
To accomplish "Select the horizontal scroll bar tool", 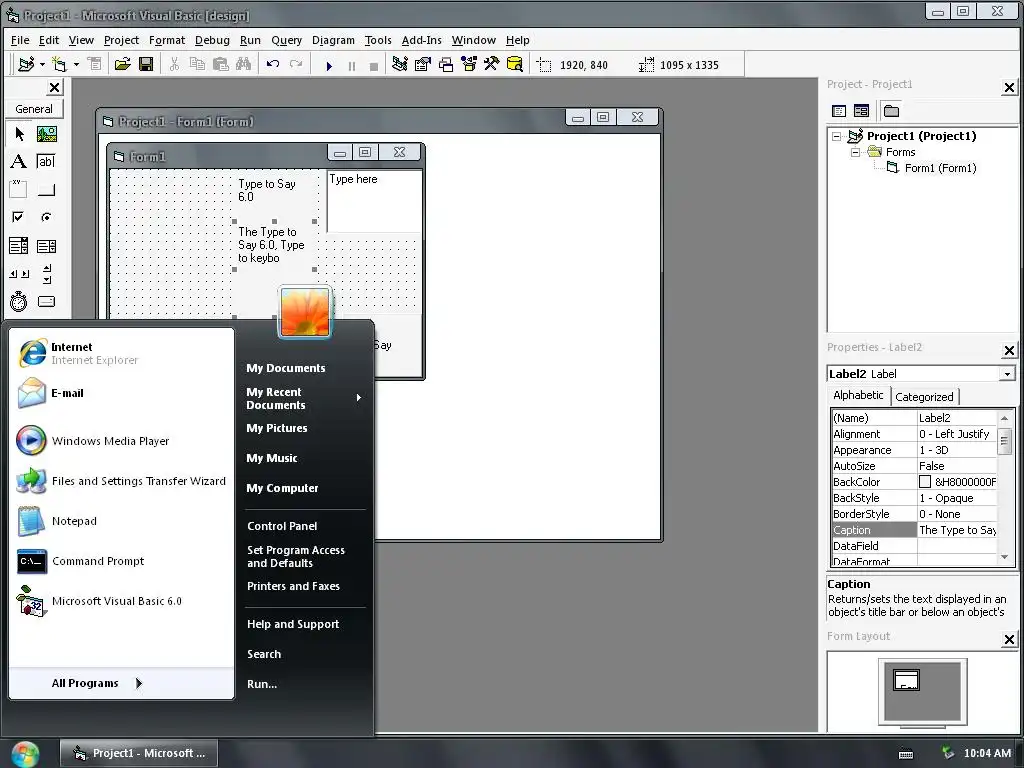I will (x=19, y=274).
